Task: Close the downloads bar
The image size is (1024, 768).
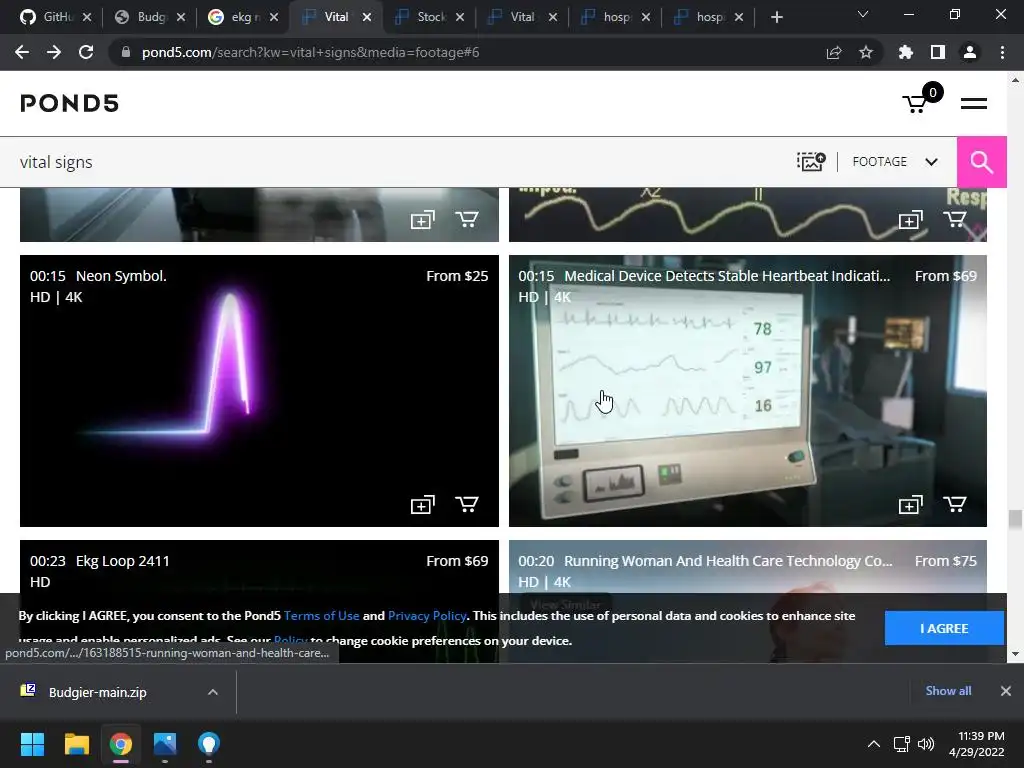Action: coord(1006,691)
